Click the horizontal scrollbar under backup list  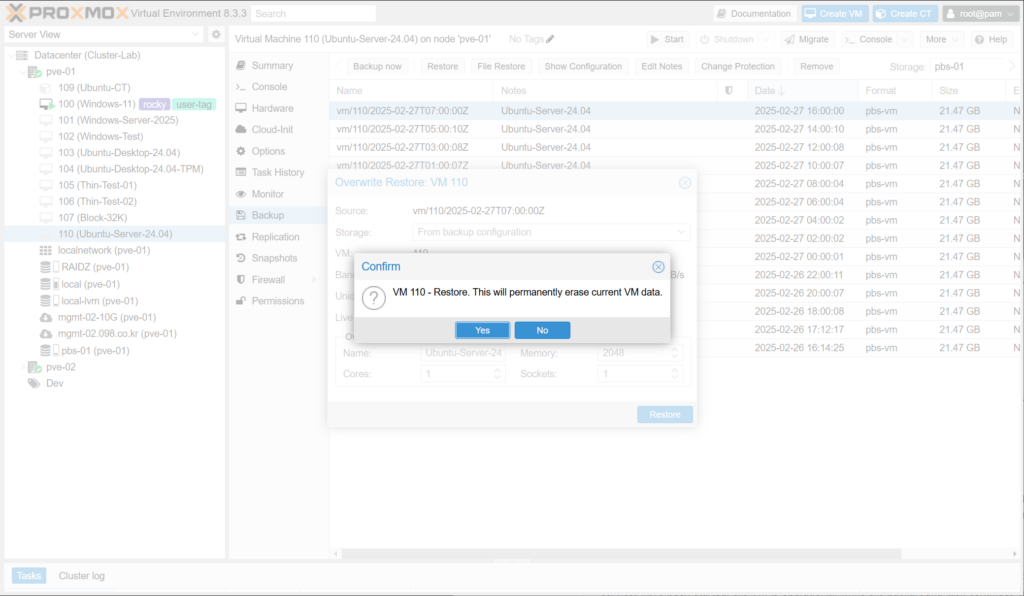click(620, 552)
